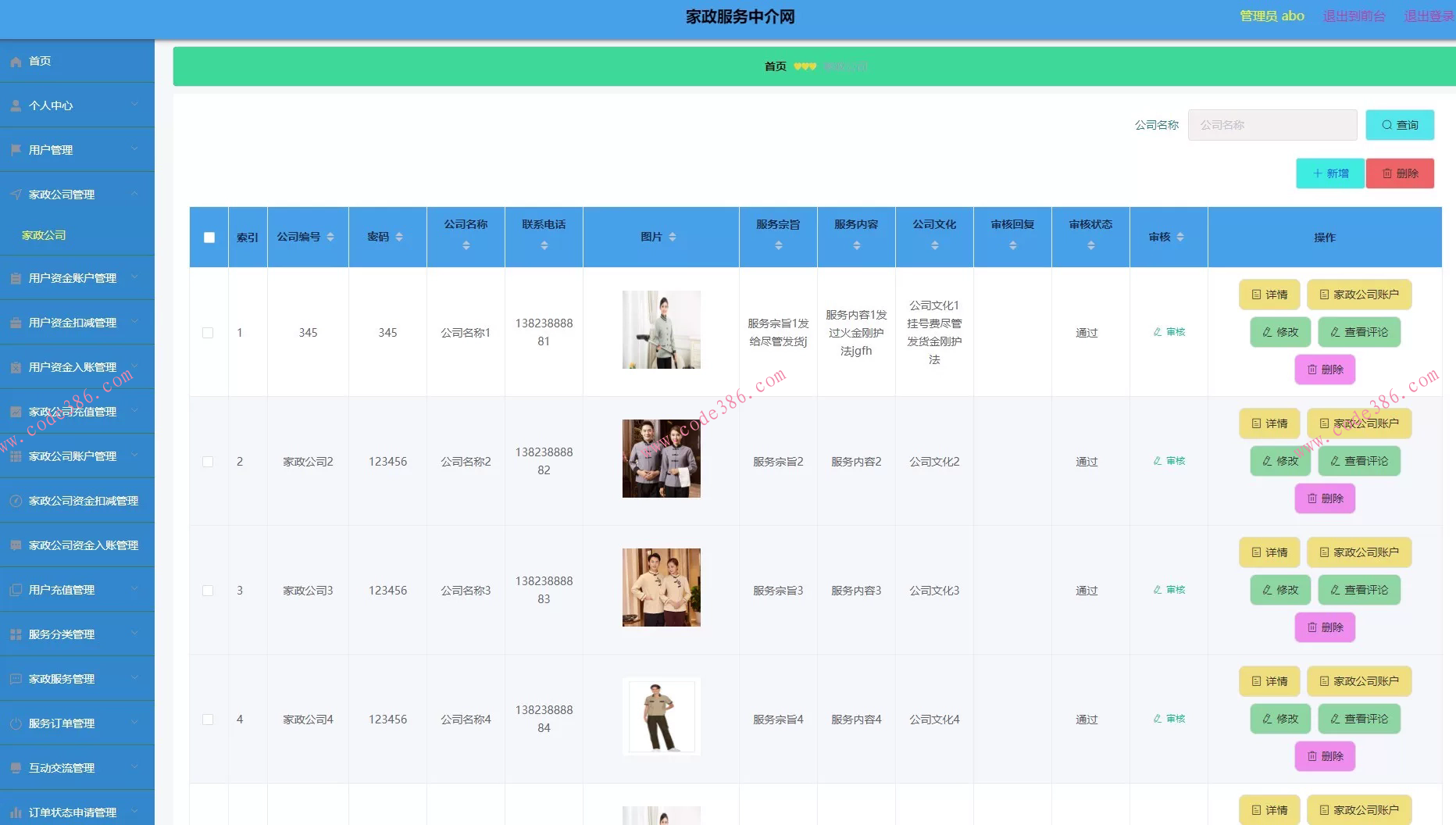Screen dimensions: 1456x825
Task: Toggle the select-all checkbox in table header
Action: [x=209, y=237]
